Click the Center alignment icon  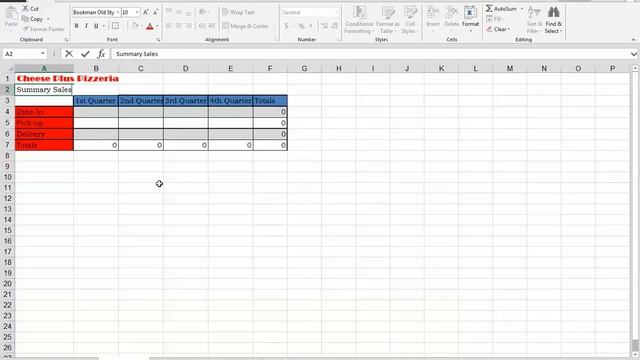click(x=178, y=26)
